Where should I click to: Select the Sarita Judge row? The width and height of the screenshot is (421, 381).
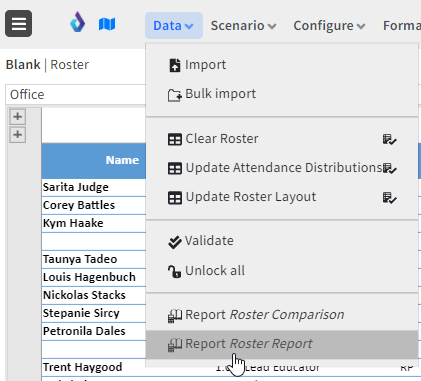coord(94,187)
